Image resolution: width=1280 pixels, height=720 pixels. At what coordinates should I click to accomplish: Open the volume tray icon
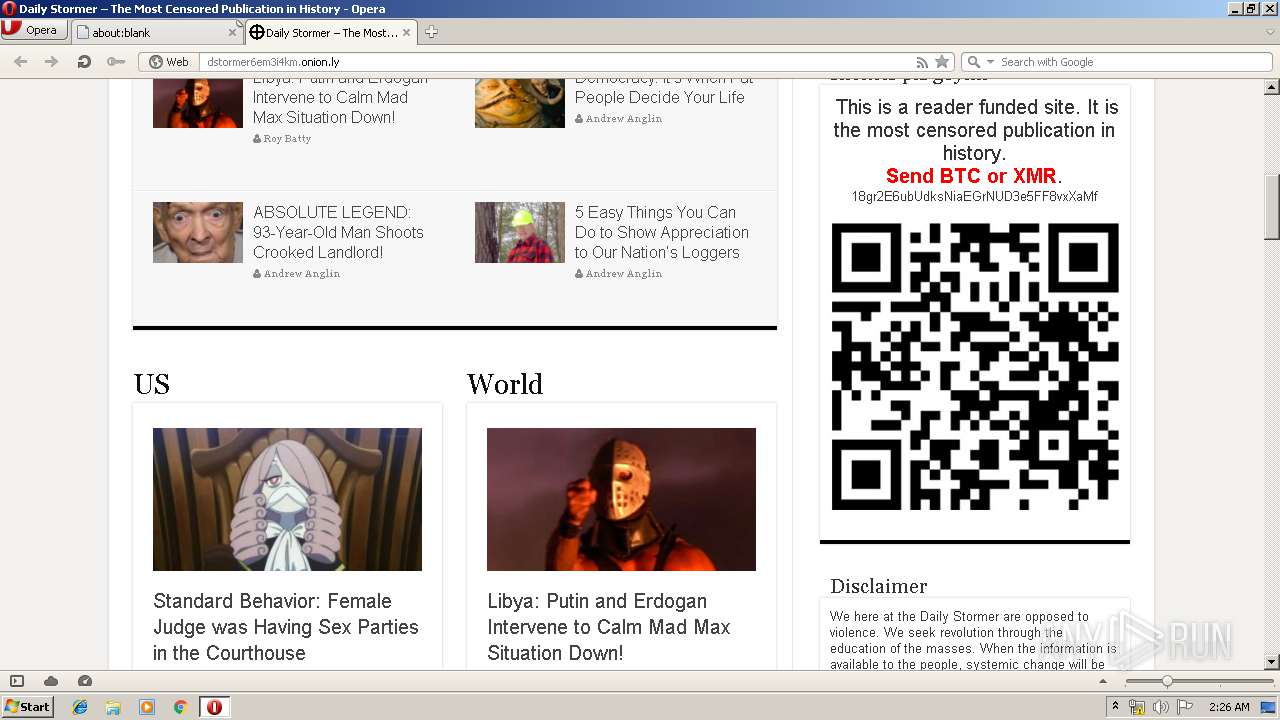pos(1160,707)
